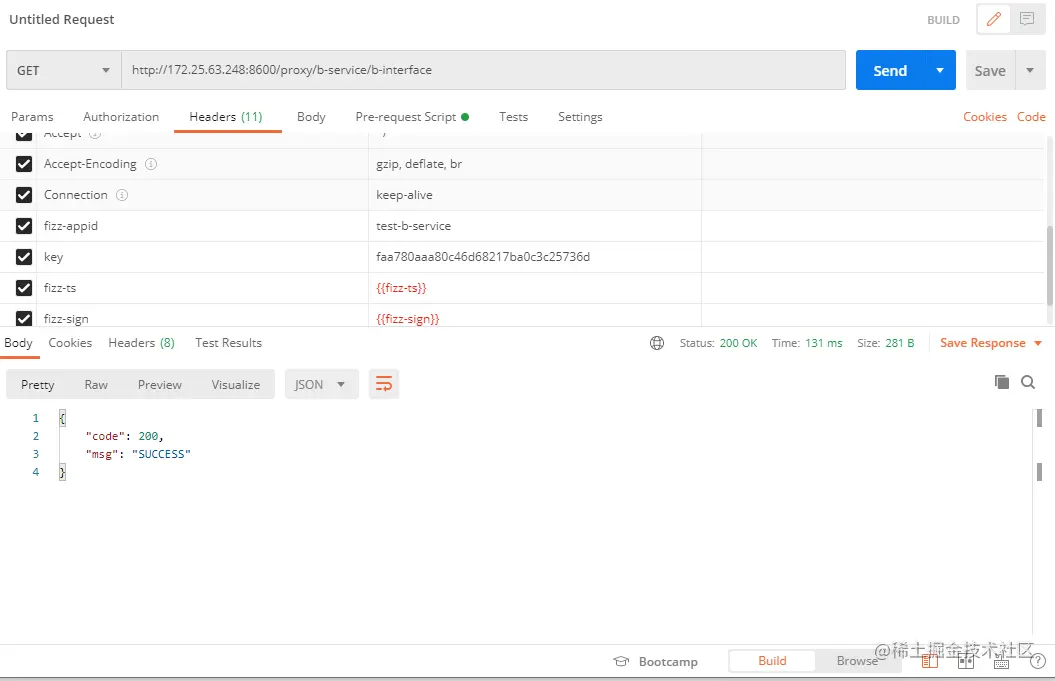This screenshot has width=1055, height=681.
Task: Expand the Send button dropdown arrow
Action: (940, 70)
